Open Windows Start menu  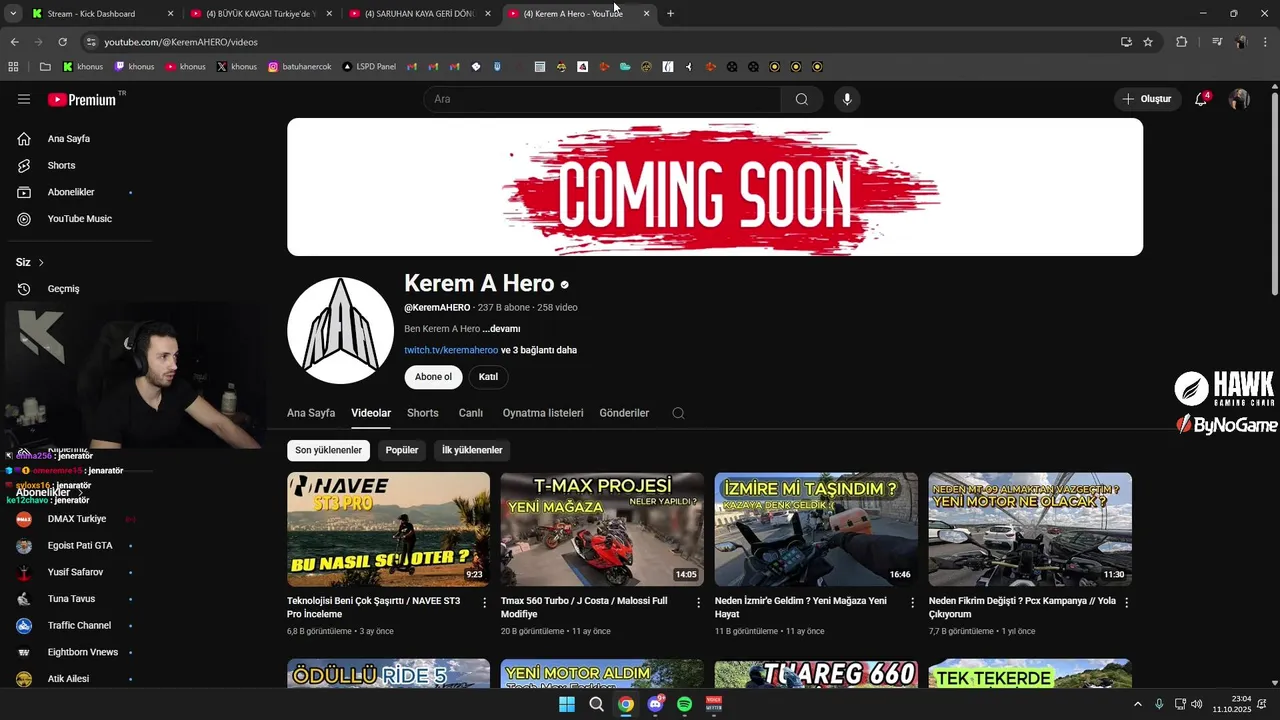(x=567, y=704)
